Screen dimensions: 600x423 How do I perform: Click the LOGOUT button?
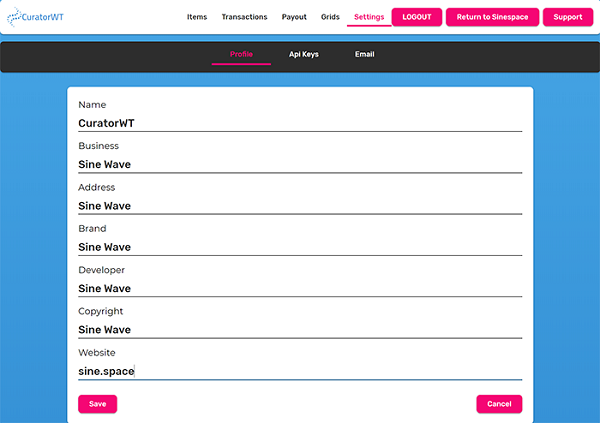point(417,17)
